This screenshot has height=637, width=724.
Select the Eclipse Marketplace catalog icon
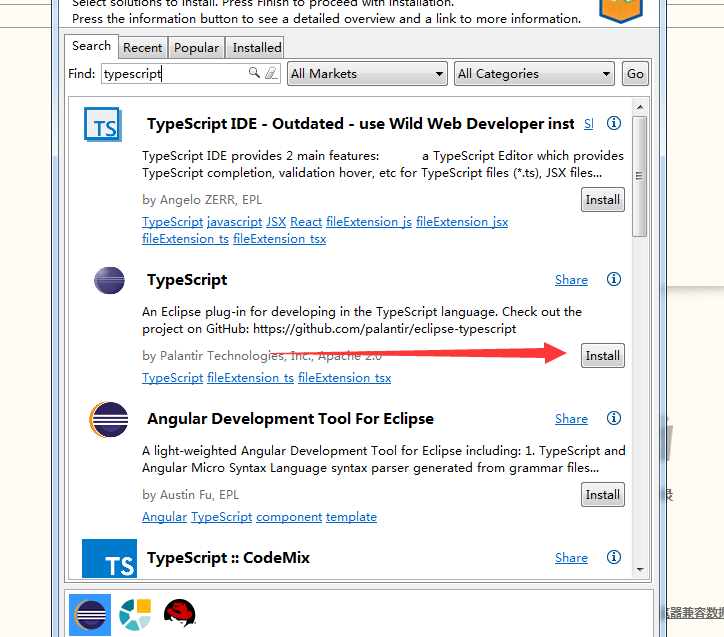[x=90, y=614]
